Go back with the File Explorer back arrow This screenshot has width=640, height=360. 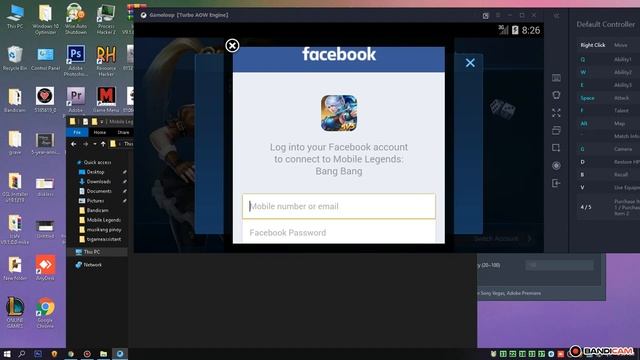point(73,144)
